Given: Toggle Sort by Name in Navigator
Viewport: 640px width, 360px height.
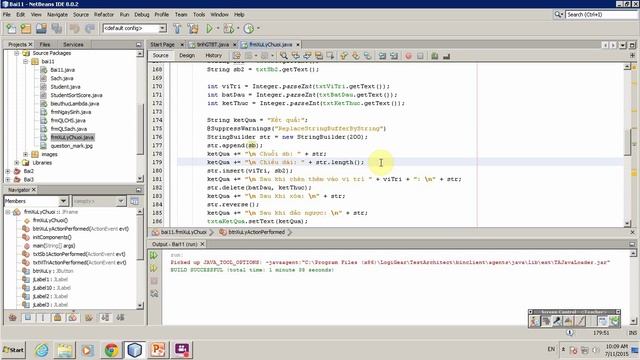Looking at the screenshot, I should (x=105, y=318).
